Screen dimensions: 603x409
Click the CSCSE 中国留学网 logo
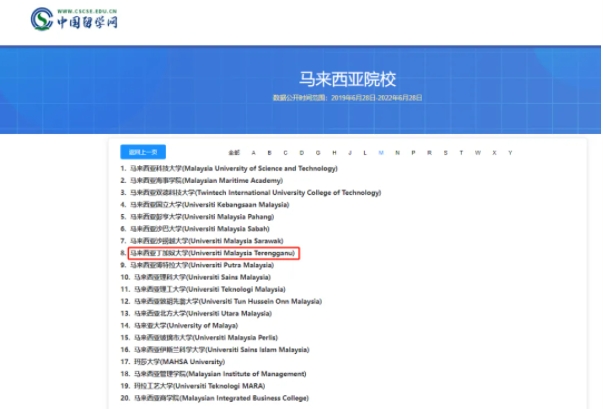[x=74, y=19]
